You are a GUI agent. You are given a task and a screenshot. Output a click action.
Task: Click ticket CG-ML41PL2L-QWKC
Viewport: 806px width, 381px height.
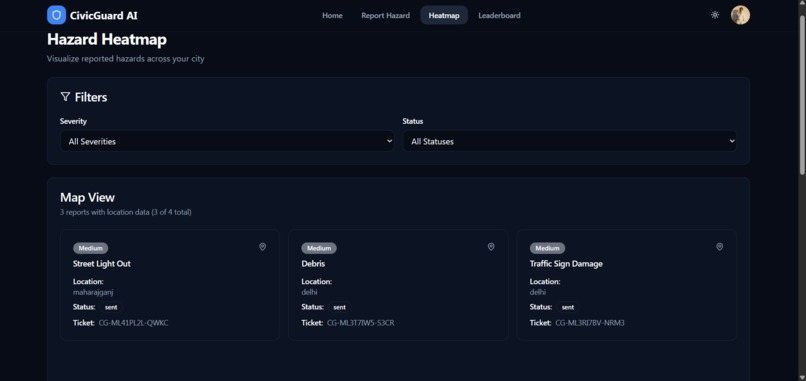click(134, 323)
